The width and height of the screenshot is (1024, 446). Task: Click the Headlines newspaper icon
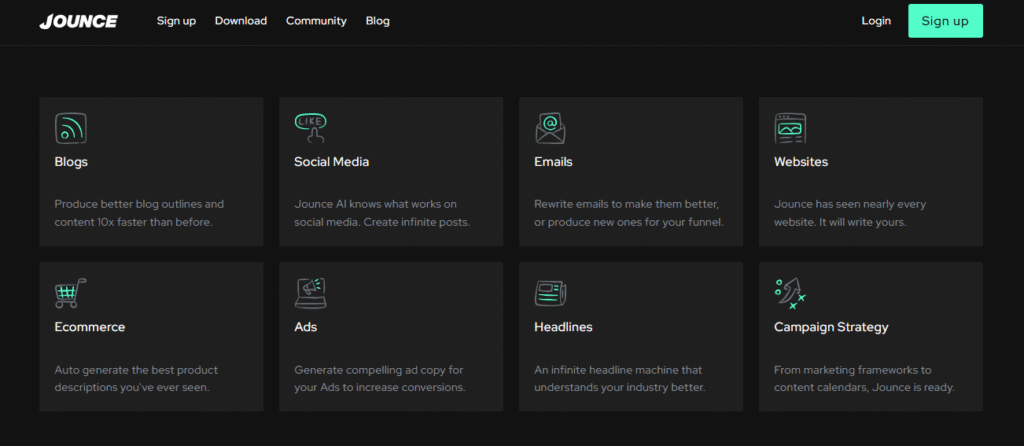click(x=550, y=293)
